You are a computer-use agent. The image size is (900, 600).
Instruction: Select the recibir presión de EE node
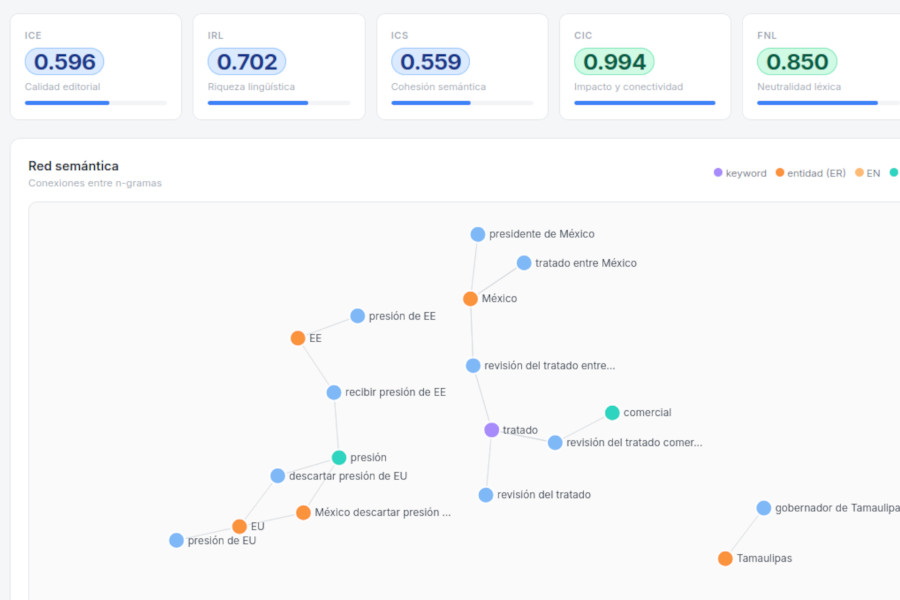pos(334,393)
